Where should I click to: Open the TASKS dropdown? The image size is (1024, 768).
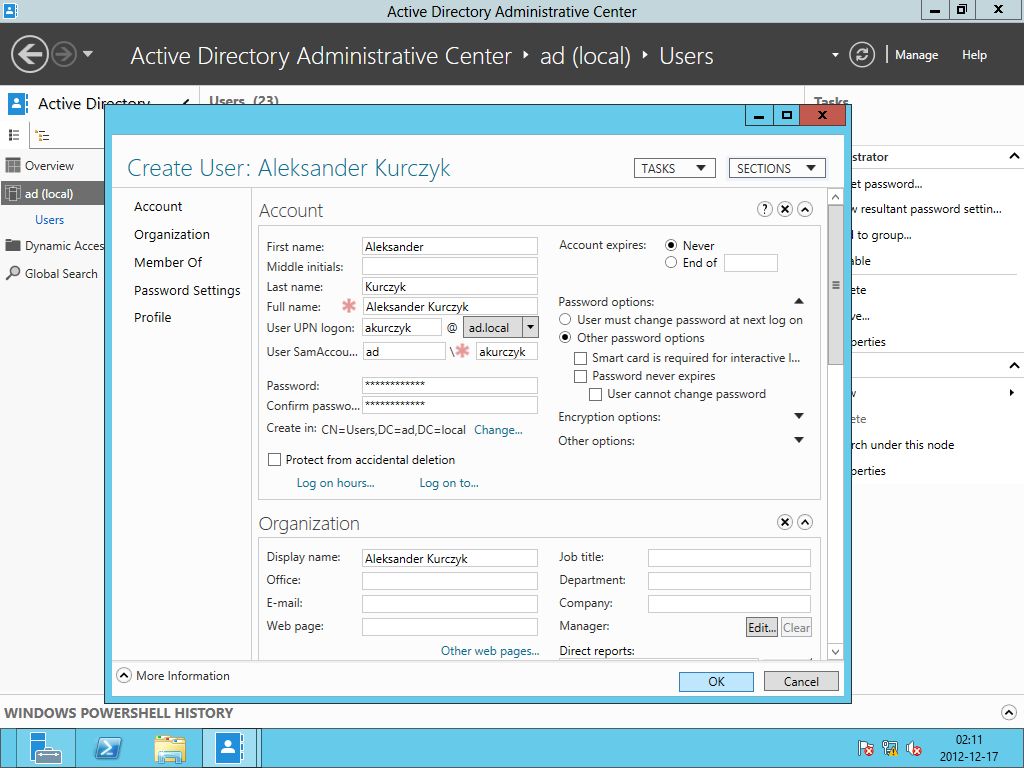(x=675, y=168)
